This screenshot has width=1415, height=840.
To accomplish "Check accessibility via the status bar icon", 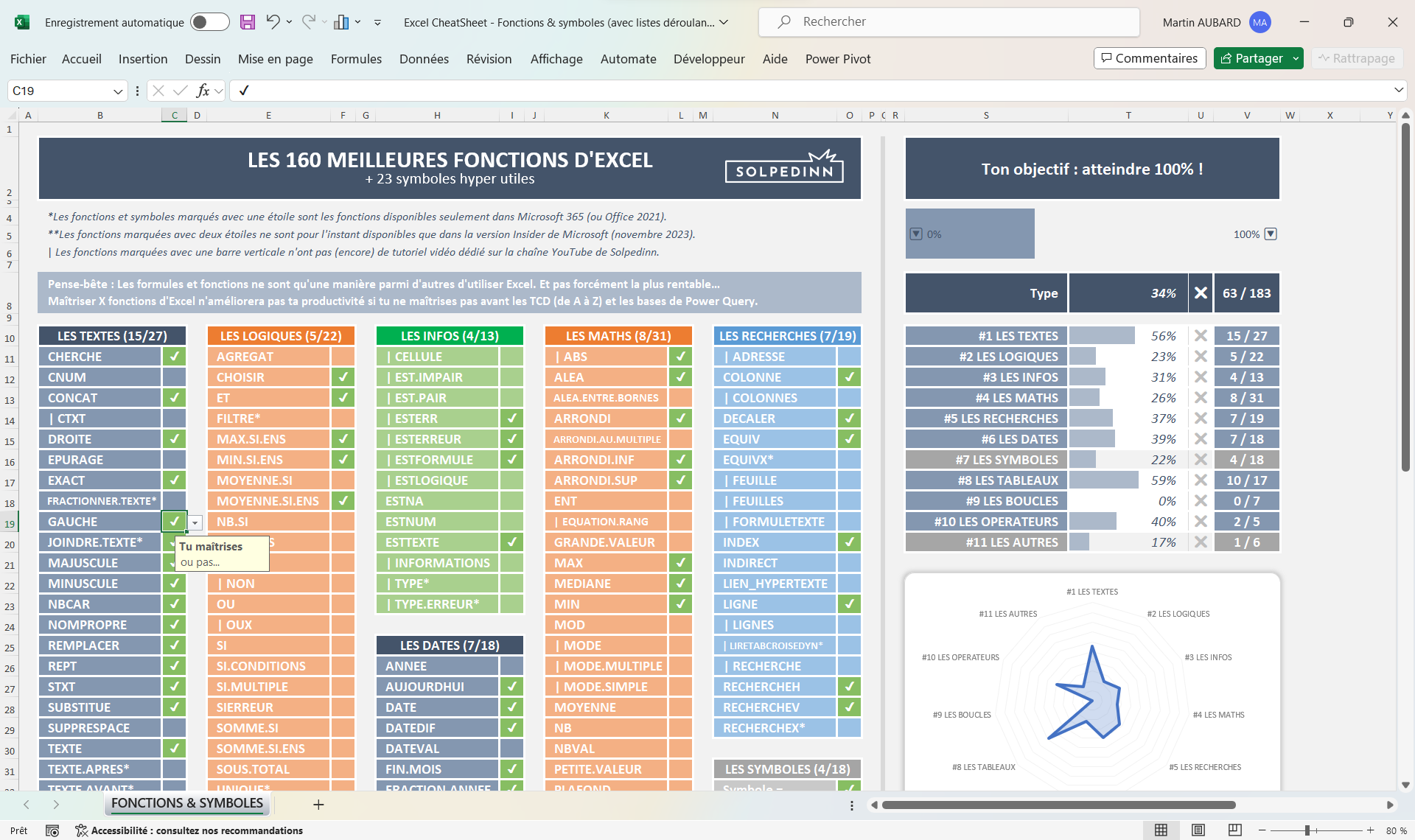I will click(80, 830).
